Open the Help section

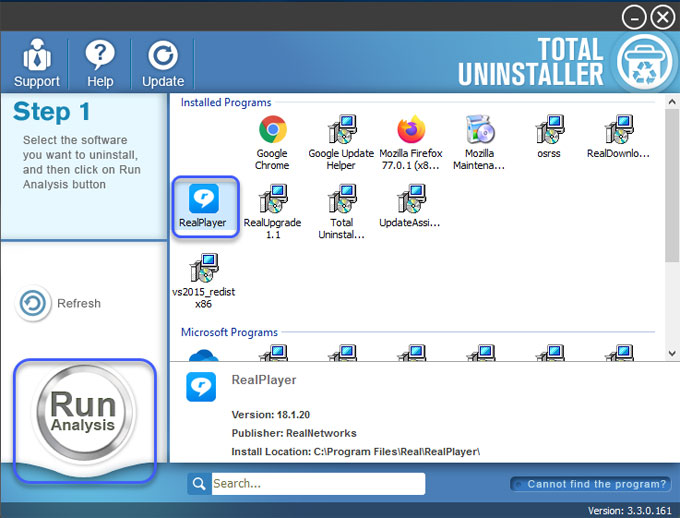click(100, 63)
